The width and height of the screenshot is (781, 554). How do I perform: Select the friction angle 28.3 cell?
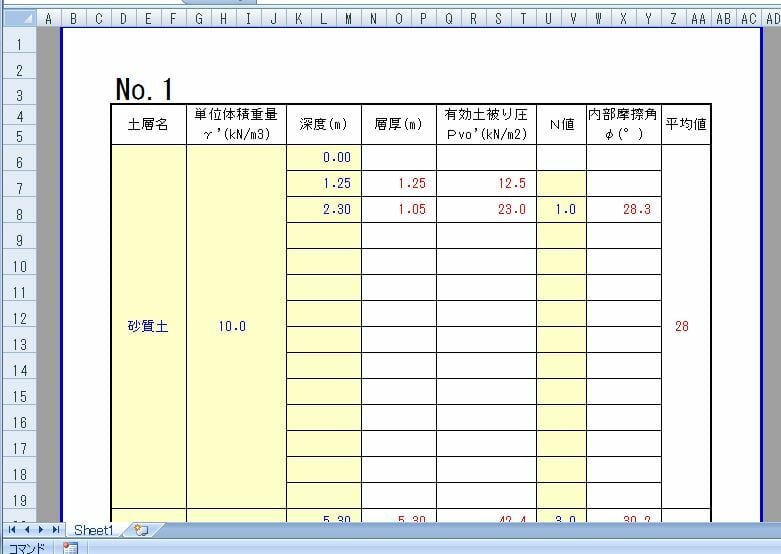(x=624, y=209)
